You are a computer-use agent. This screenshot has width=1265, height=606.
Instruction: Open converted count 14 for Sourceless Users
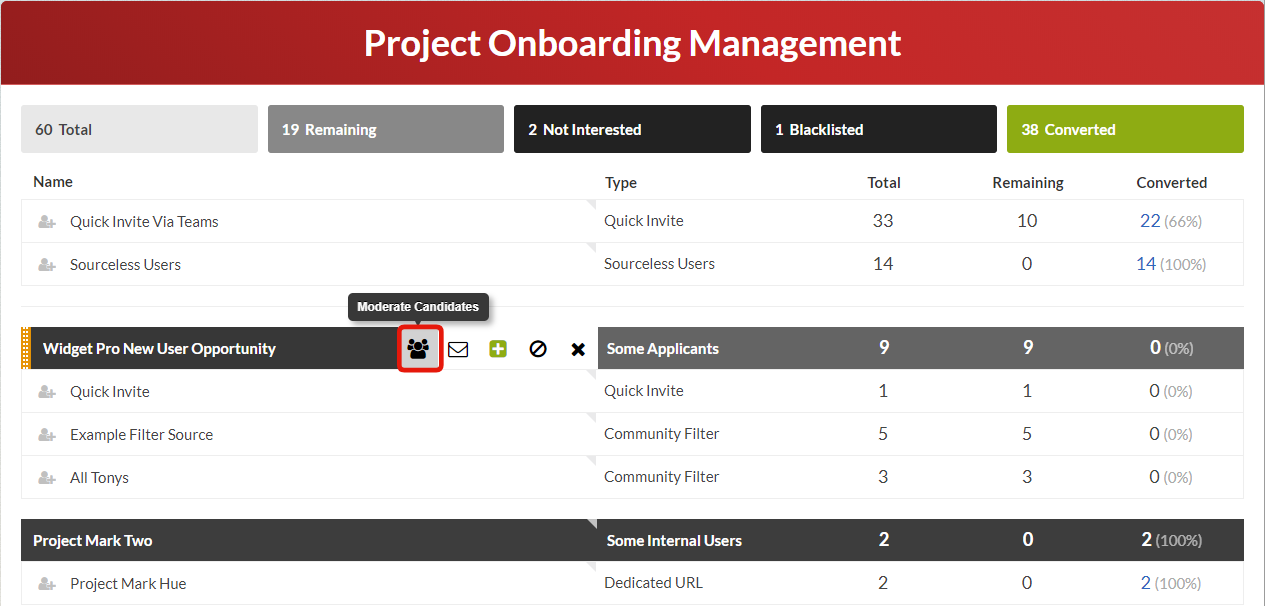tap(1146, 264)
